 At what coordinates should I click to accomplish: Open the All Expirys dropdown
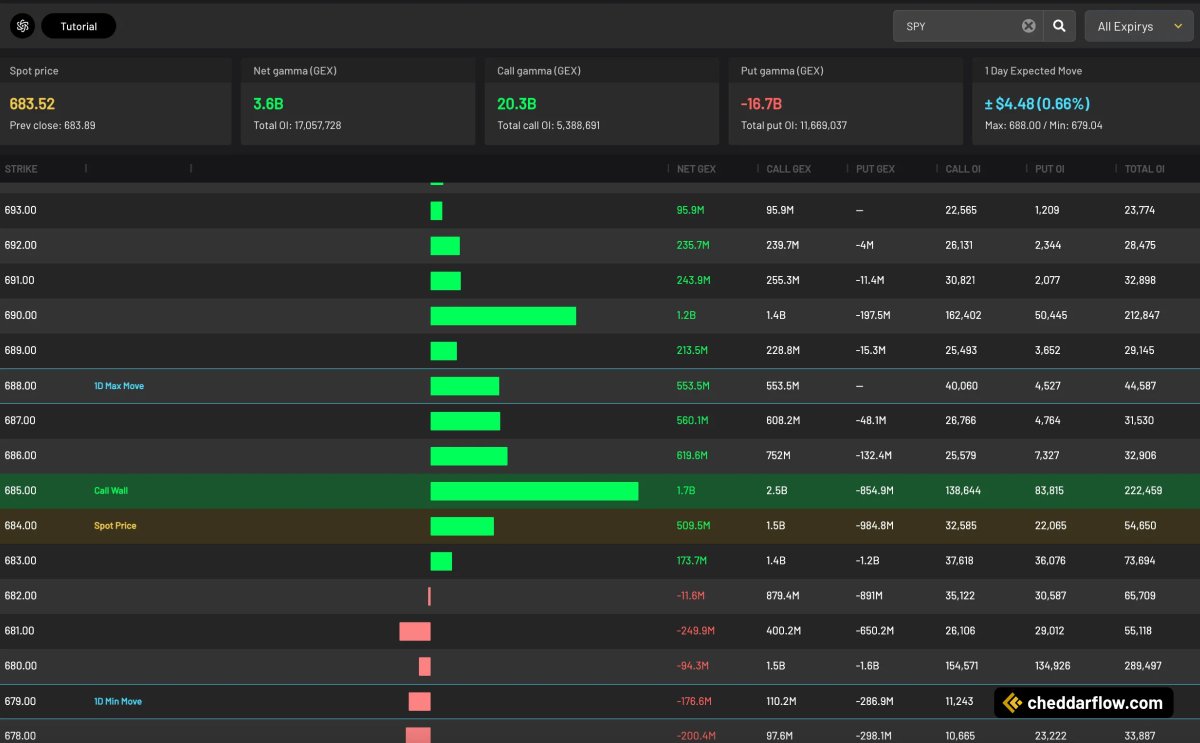click(x=1137, y=25)
